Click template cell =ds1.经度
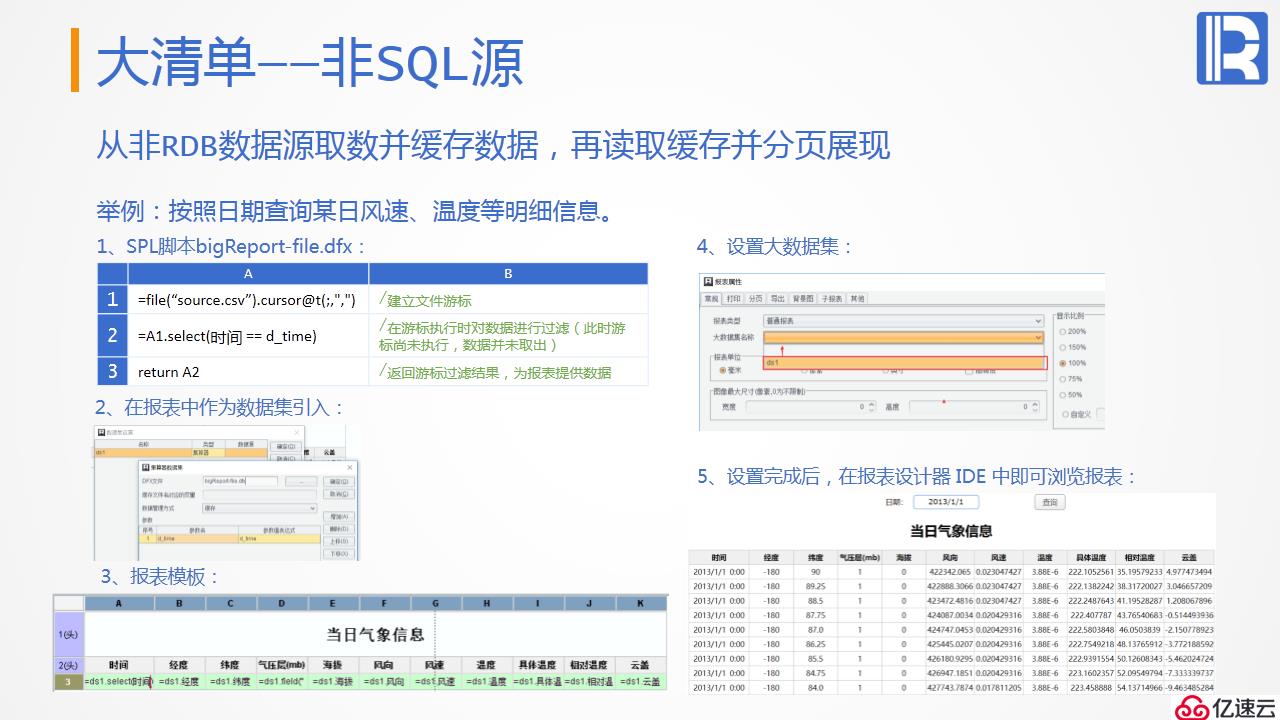Viewport: 1280px width, 720px height. [180, 682]
